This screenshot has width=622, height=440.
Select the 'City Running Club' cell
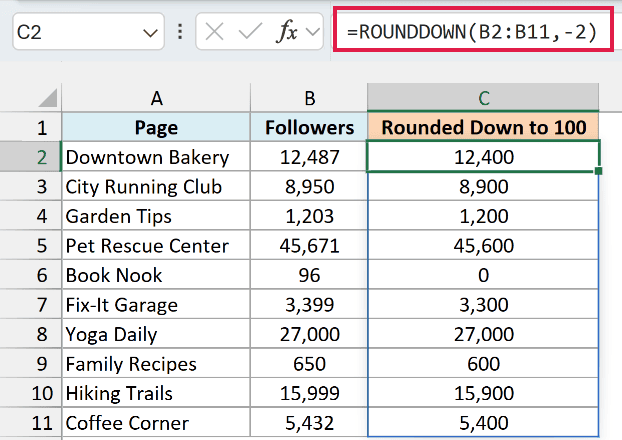click(156, 186)
